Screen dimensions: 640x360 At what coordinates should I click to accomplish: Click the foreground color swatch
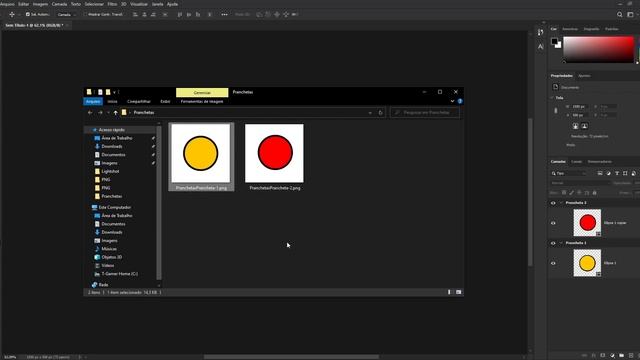pos(554,41)
